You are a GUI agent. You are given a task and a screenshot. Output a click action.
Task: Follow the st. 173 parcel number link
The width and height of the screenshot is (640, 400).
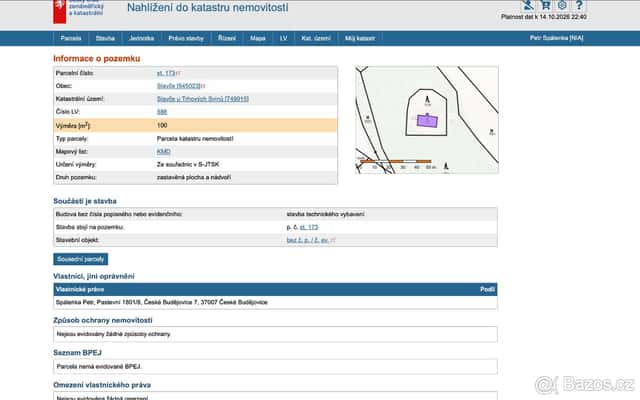point(166,73)
